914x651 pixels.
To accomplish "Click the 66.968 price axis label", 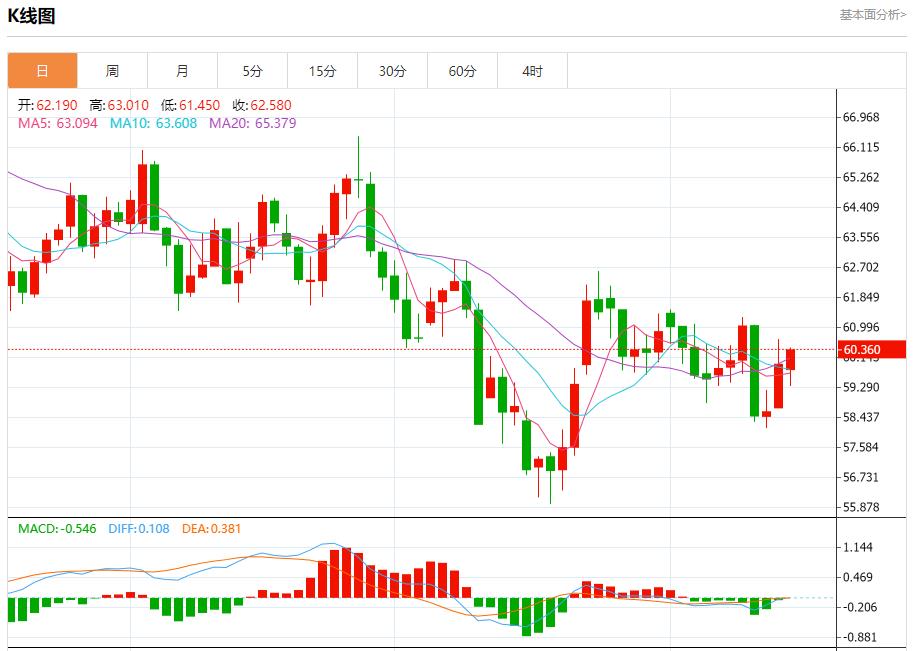I will (x=861, y=117).
